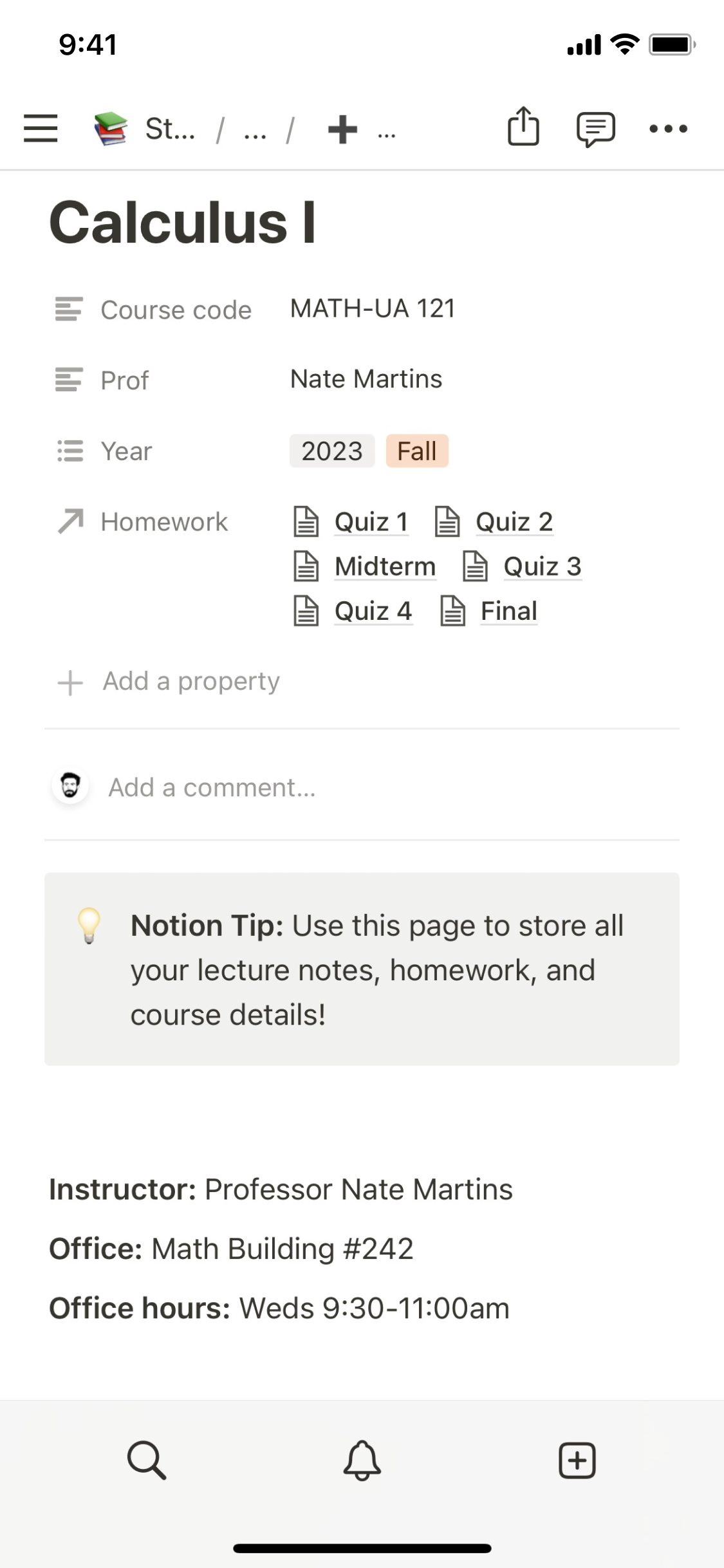Open the Year property label menu
This screenshot has width=724, height=1568.
point(126,451)
